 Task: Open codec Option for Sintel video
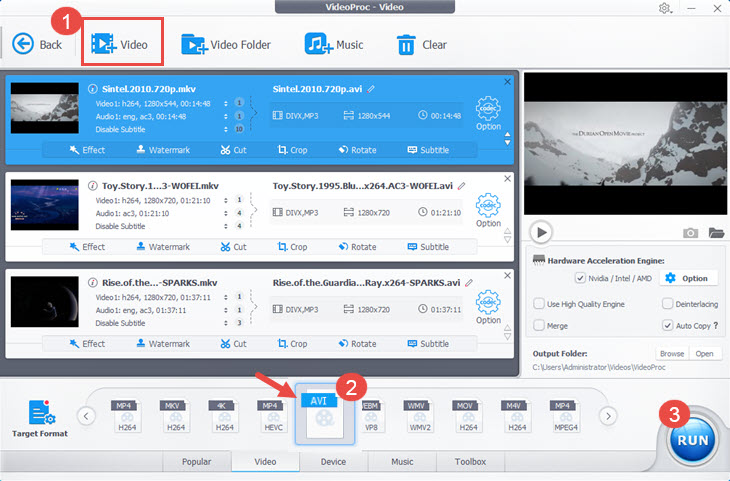pyautogui.click(x=488, y=113)
